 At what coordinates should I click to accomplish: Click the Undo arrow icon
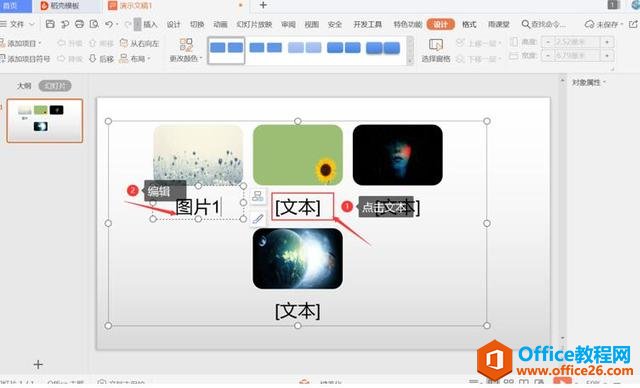point(109,24)
